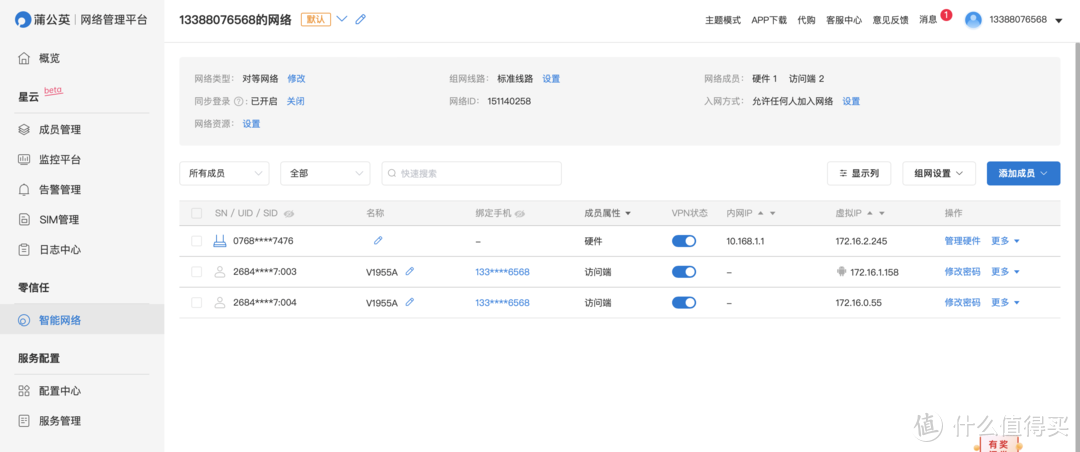This screenshot has width=1080, height=452.
Task: Toggle VPN switch for 2684****7:003
Action: pyautogui.click(x=684, y=271)
